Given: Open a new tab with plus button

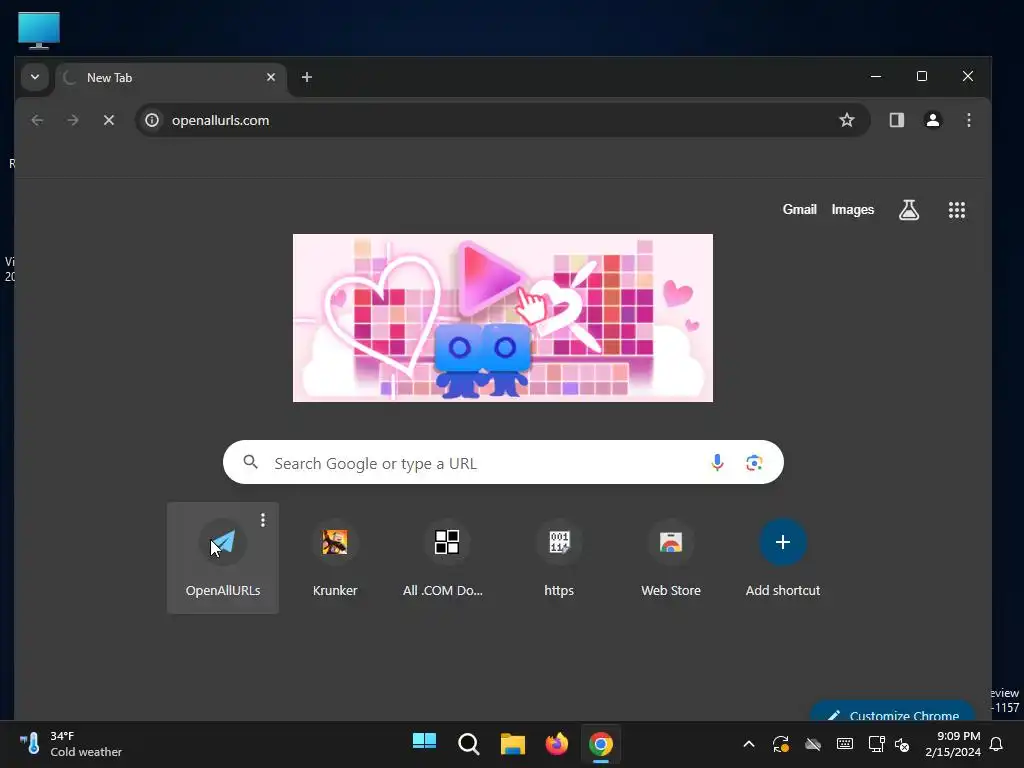Looking at the screenshot, I should pos(306,77).
